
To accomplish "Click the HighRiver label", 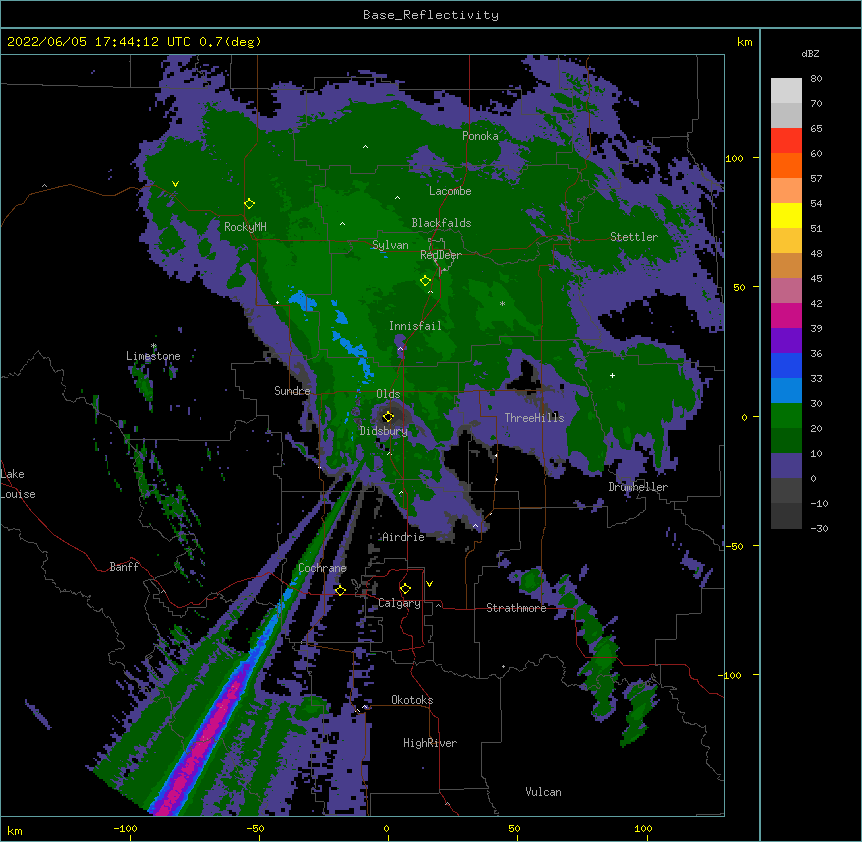I will coord(430,743).
